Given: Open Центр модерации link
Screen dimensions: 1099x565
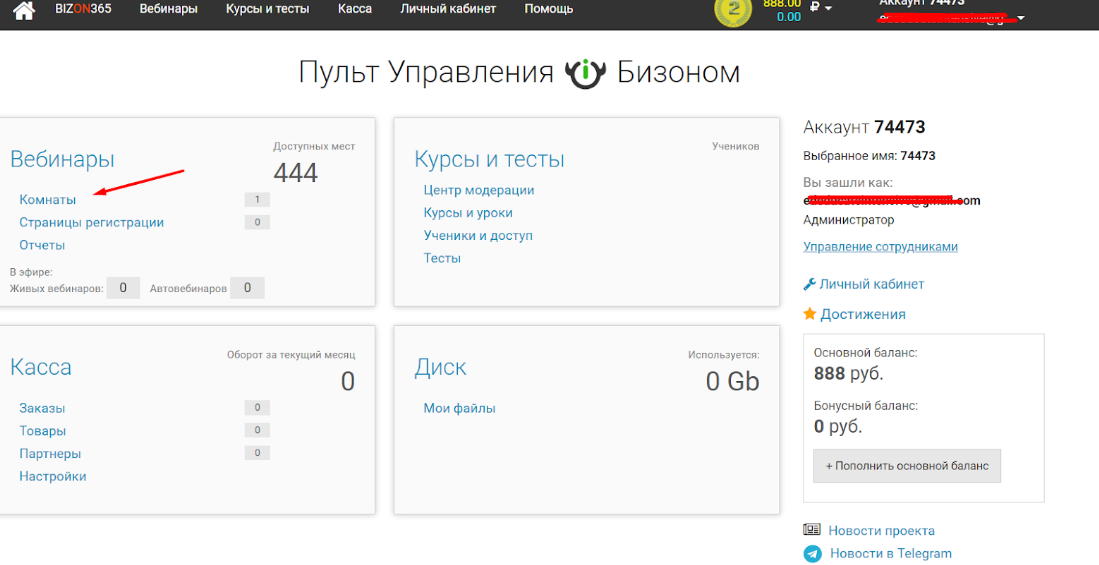Looking at the screenshot, I should click(x=479, y=190).
